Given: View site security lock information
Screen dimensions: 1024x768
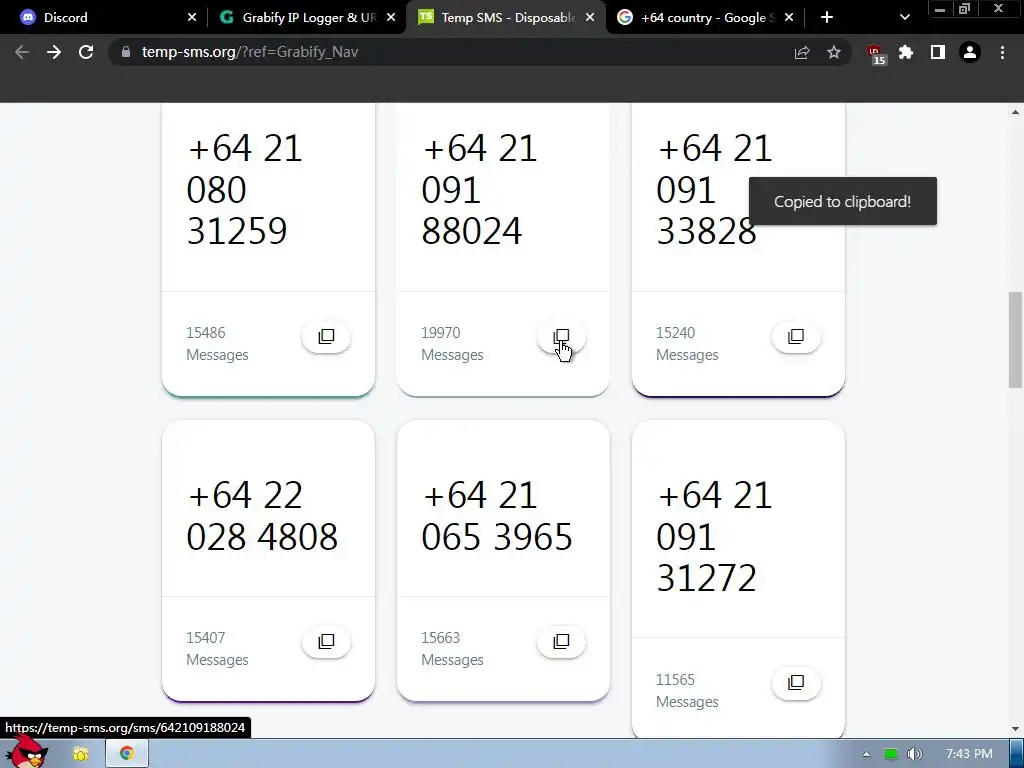Looking at the screenshot, I should click(x=126, y=52).
